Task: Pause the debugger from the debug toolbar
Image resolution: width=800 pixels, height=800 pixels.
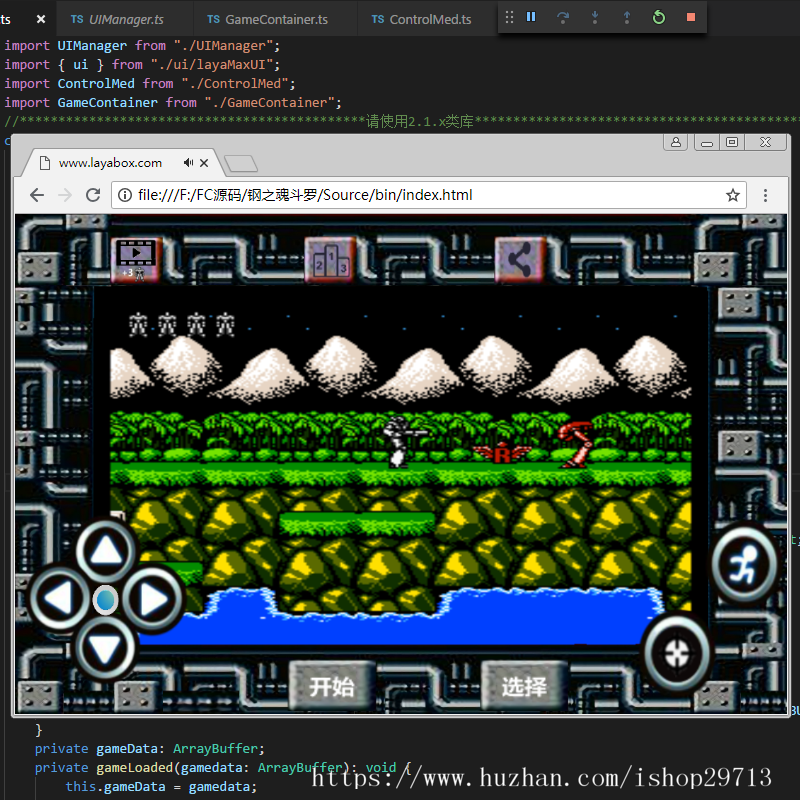Action: [x=531, y=17]
